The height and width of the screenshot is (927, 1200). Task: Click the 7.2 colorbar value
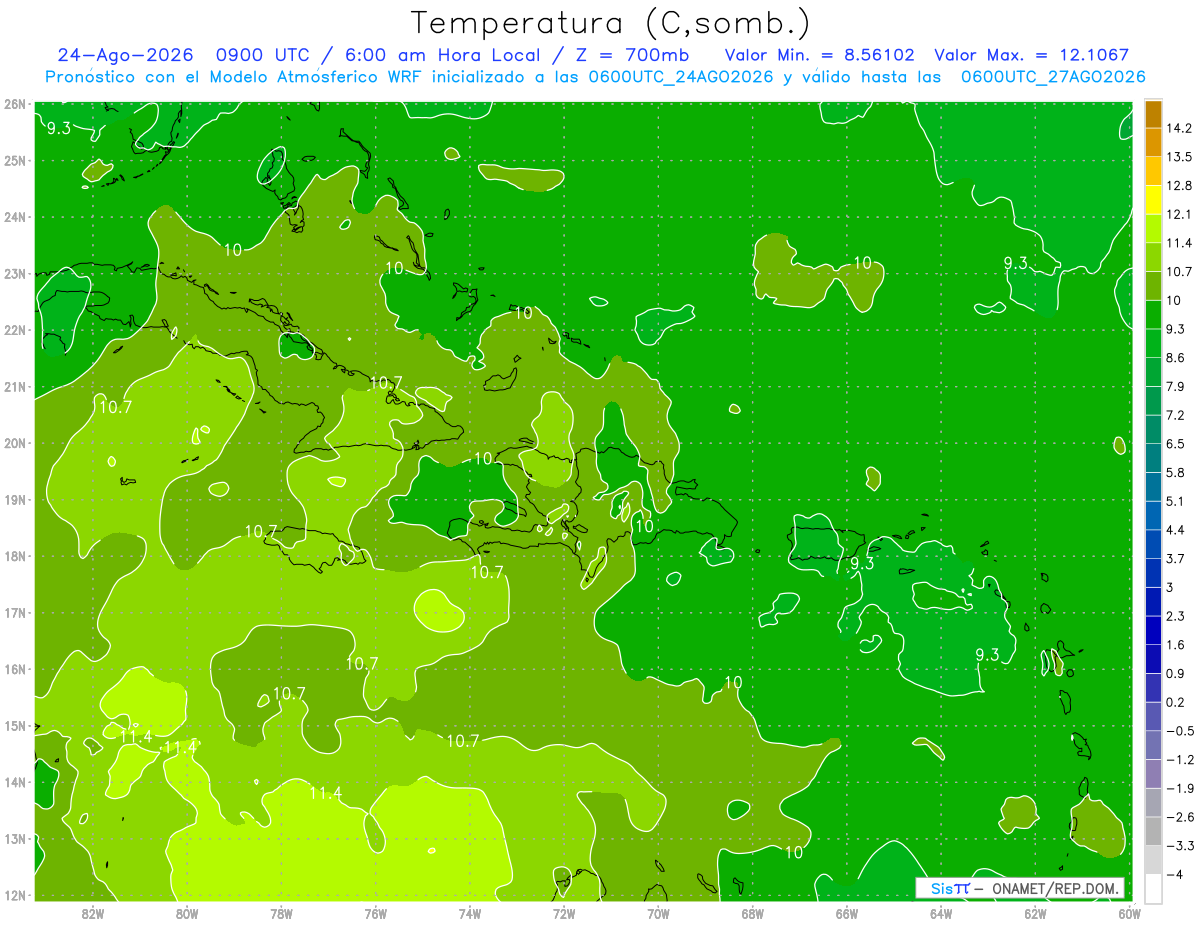tap(1176, 415)
